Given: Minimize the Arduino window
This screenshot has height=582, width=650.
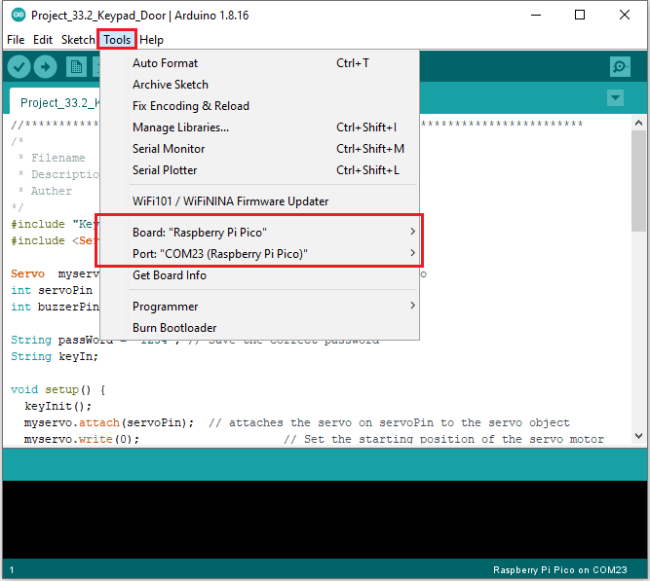Looking at the screenshot, I should click(536, 15).
